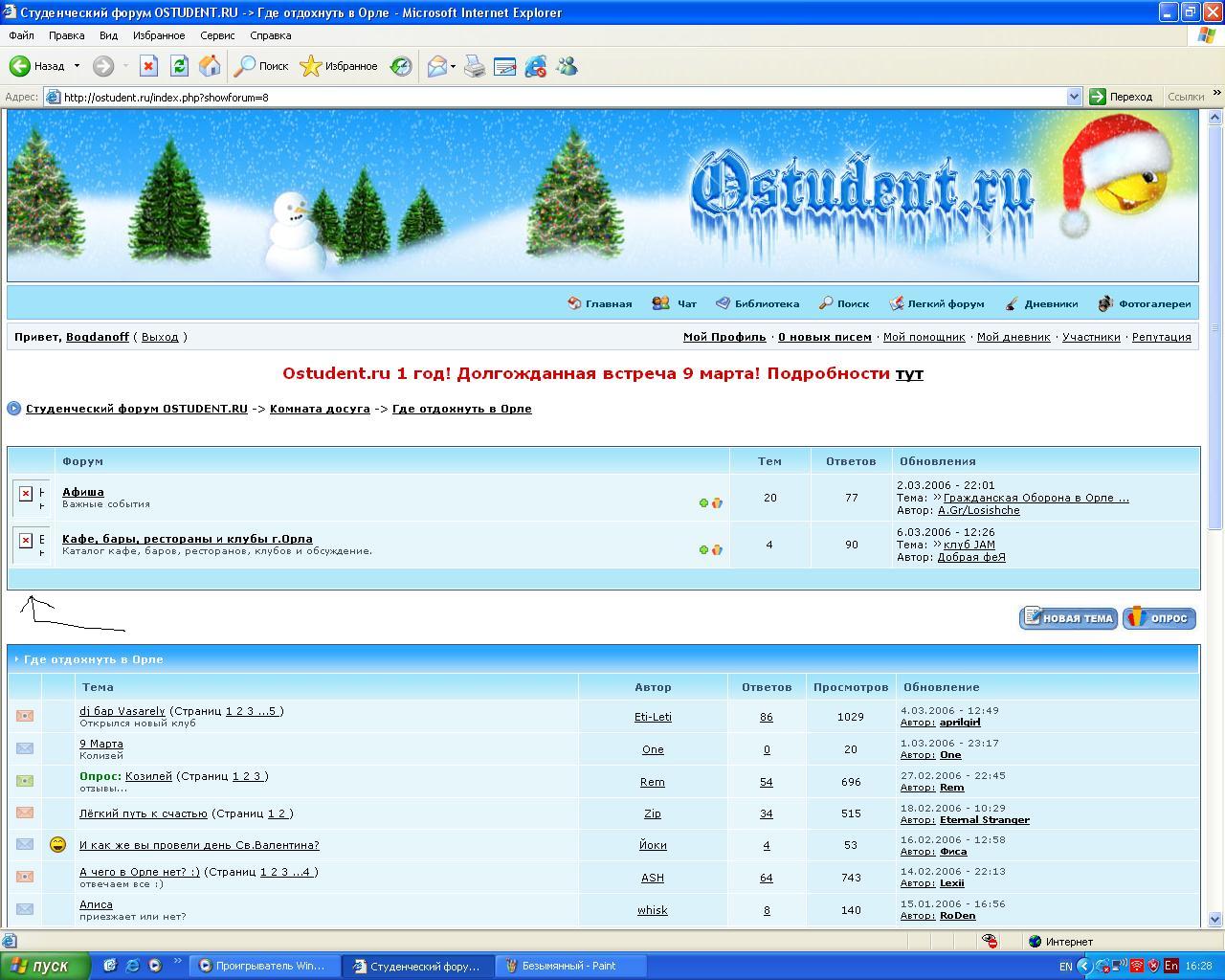Click the URL address input field
1225x980 pixels.
555,97
